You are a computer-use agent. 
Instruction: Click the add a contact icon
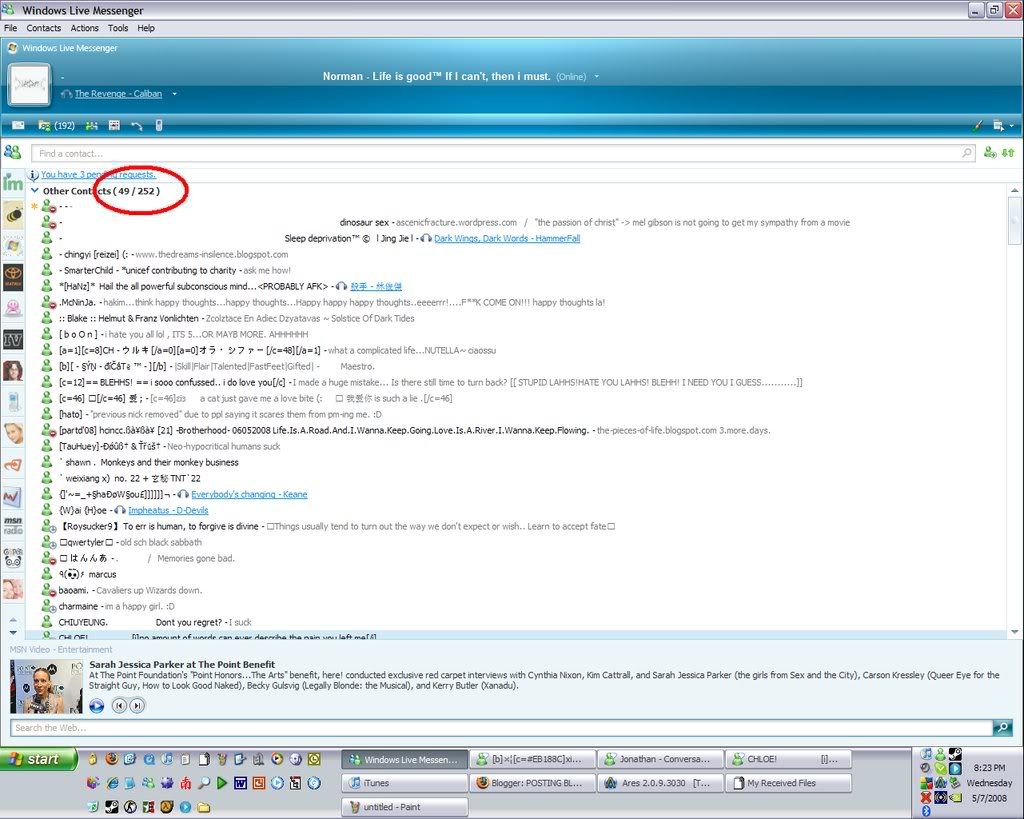pyautogui.click(x=990, y=152)
